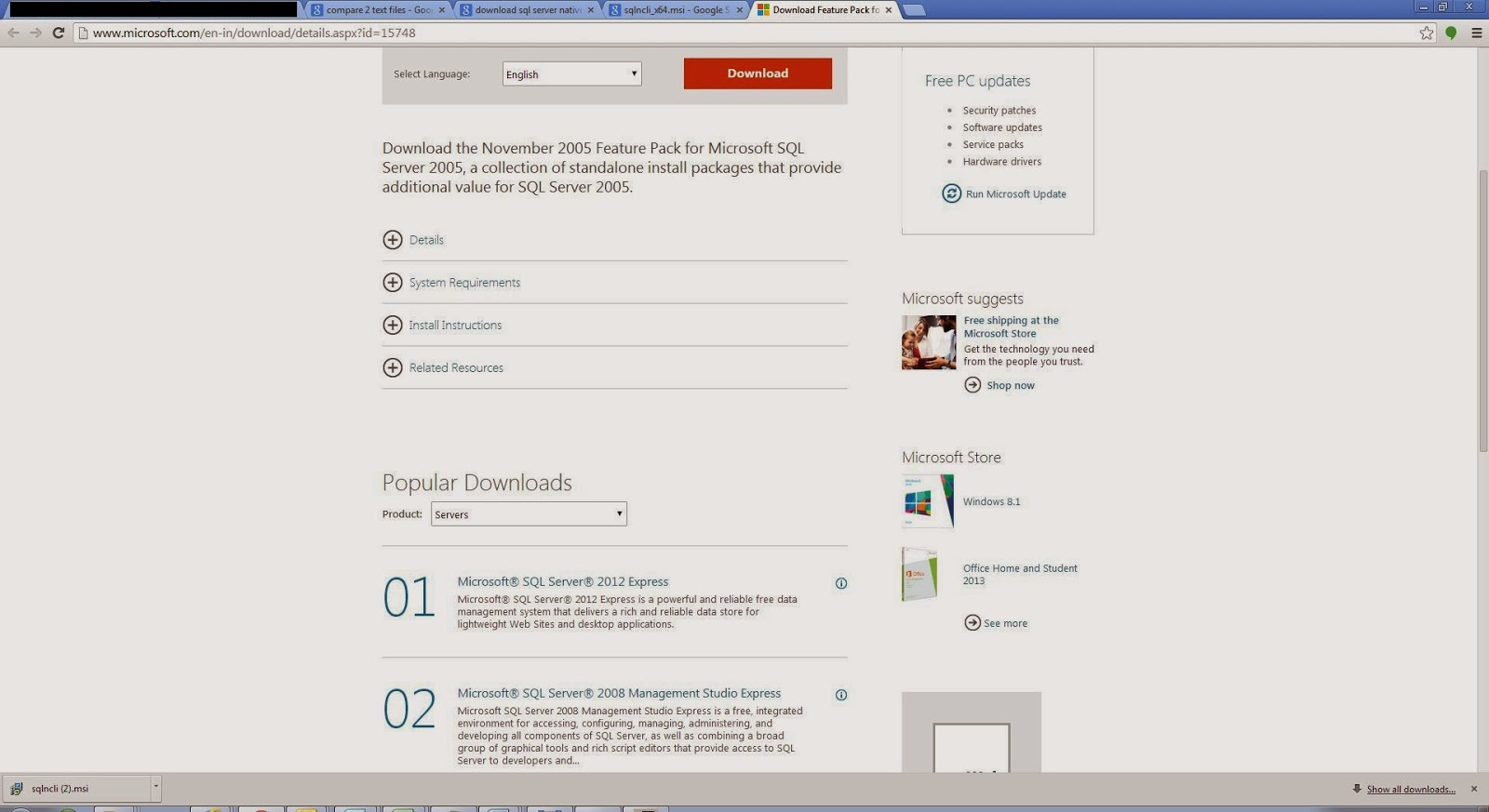
Task: Open the Select Language dropdown
Action: [571, 74]
